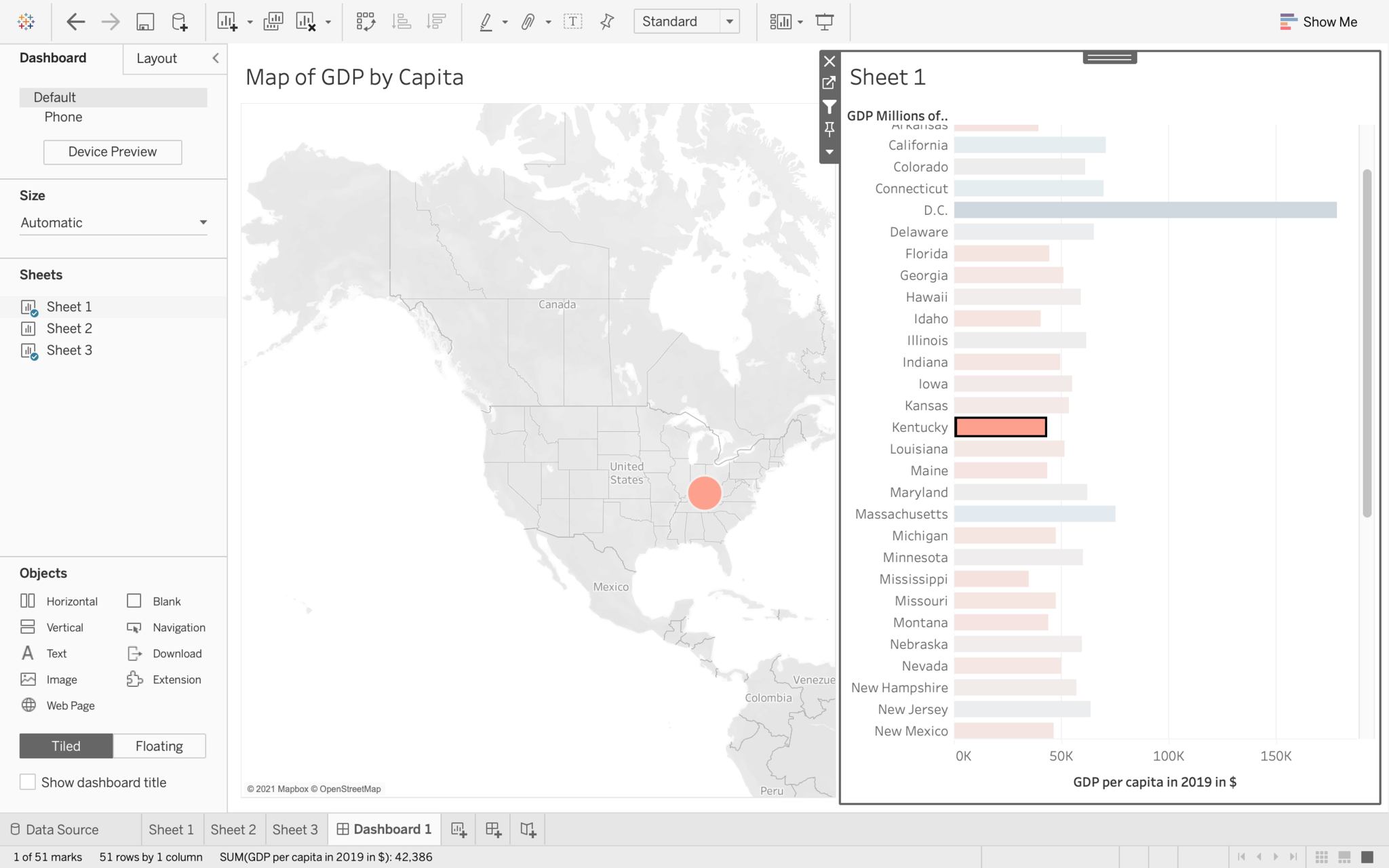This screenshot has width=1389, height=868.
Task: Click the pin icon on Sheet 1 panel
Action: click(829, 129)
